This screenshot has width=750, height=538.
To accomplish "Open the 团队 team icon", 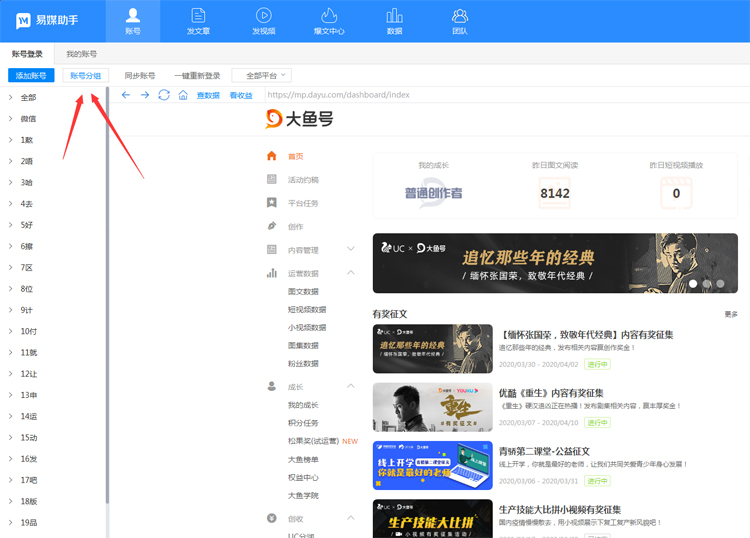I will (x=460, y=21).
